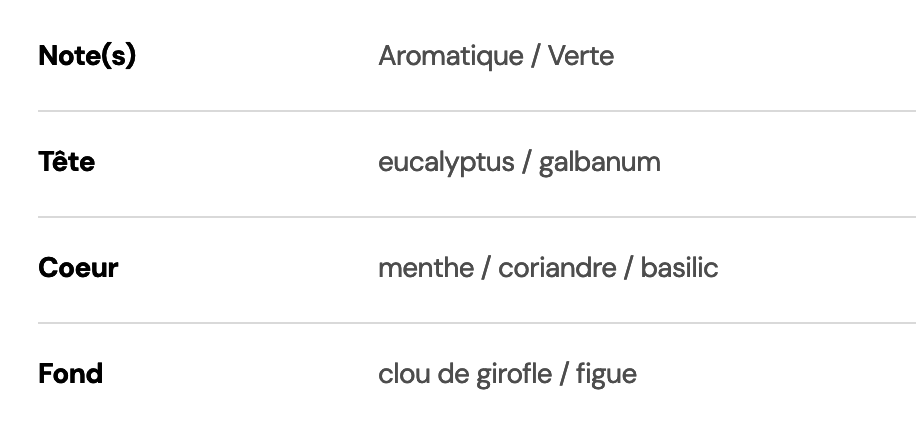Select the Tête row label
Image resolution: width=916 pixels, height=430 pixels.
(66, 162)
